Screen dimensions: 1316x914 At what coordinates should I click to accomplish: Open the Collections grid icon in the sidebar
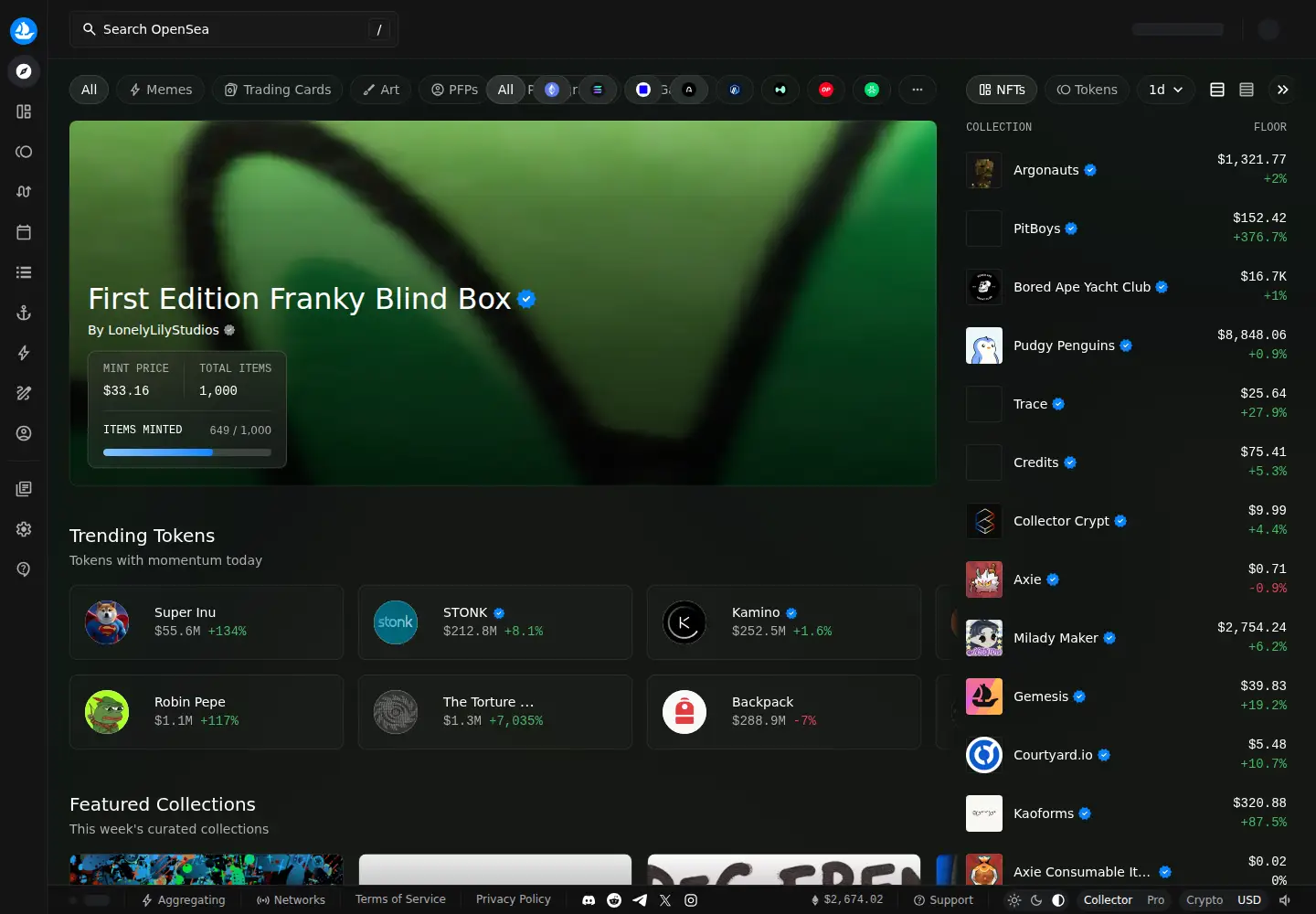pyautogui.click(x=24, y=112)
